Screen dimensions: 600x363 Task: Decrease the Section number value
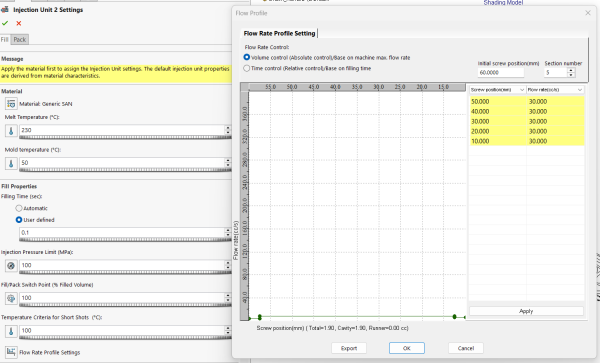click(571, 75)
